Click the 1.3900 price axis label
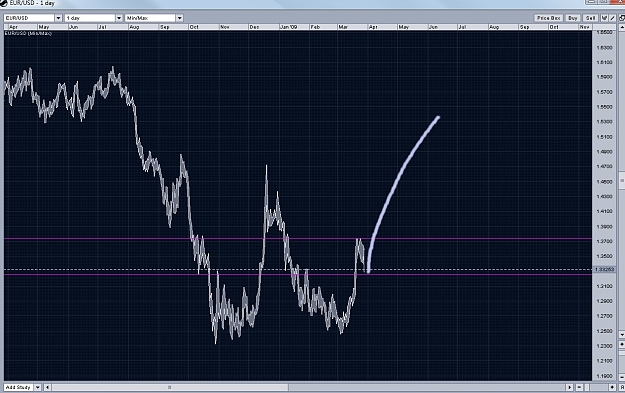The image size is (625, 393). pos(604,226)
